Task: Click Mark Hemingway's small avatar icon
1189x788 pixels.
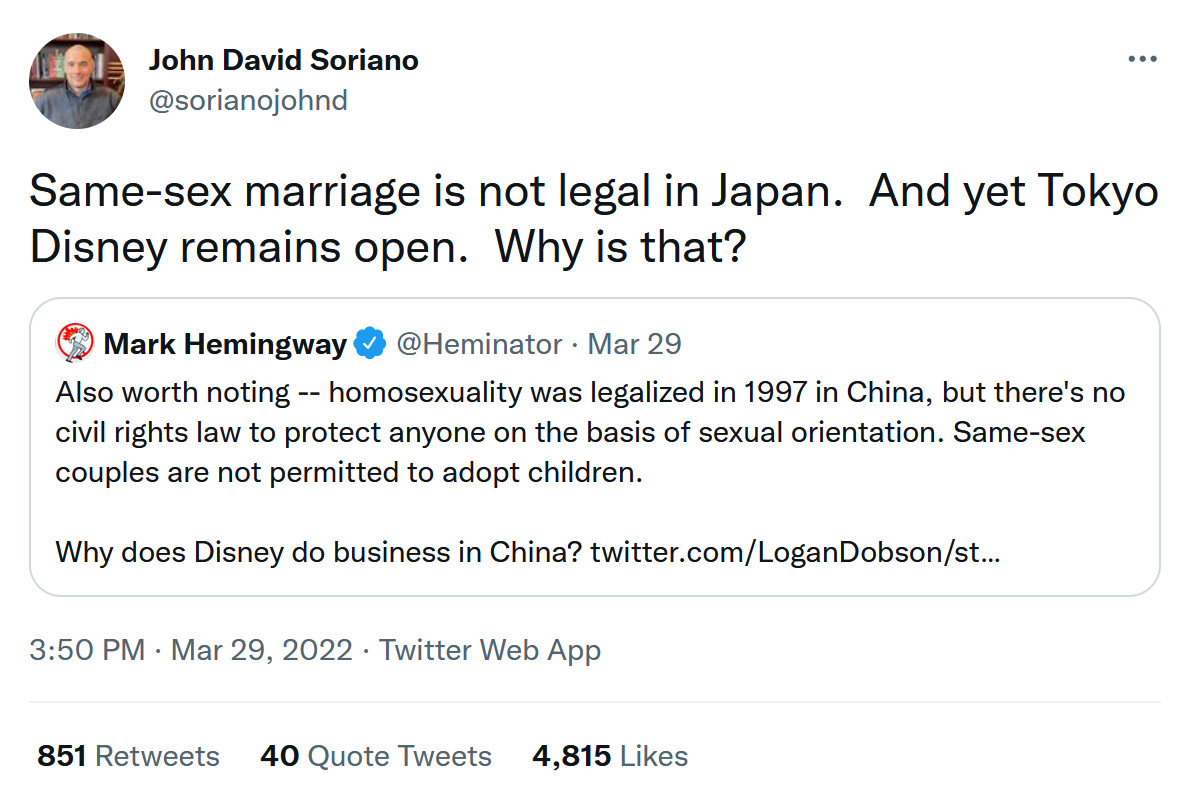Action: pyautogui.click(x=75, y=344)
